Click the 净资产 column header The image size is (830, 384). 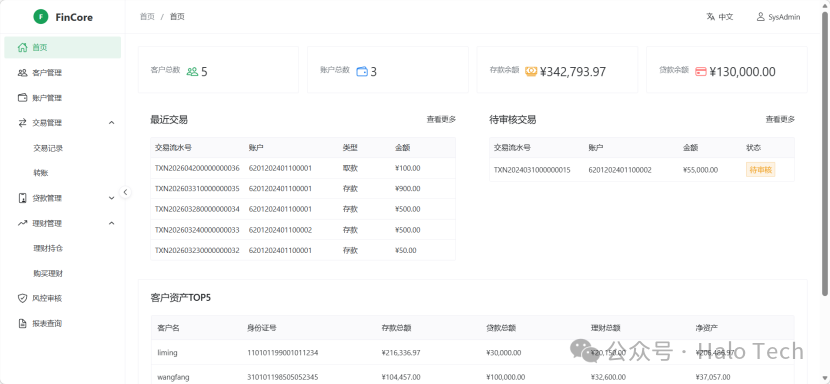tap(707, 328)
